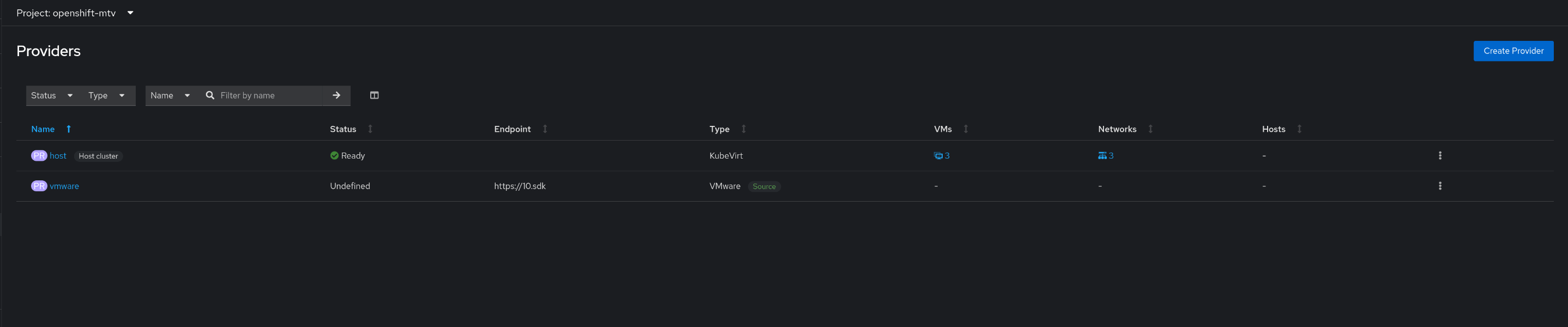This screenshot has width=1568, height=327.
Task: Open kebab menu for vmware provider
Action: tap(1439, 186)
